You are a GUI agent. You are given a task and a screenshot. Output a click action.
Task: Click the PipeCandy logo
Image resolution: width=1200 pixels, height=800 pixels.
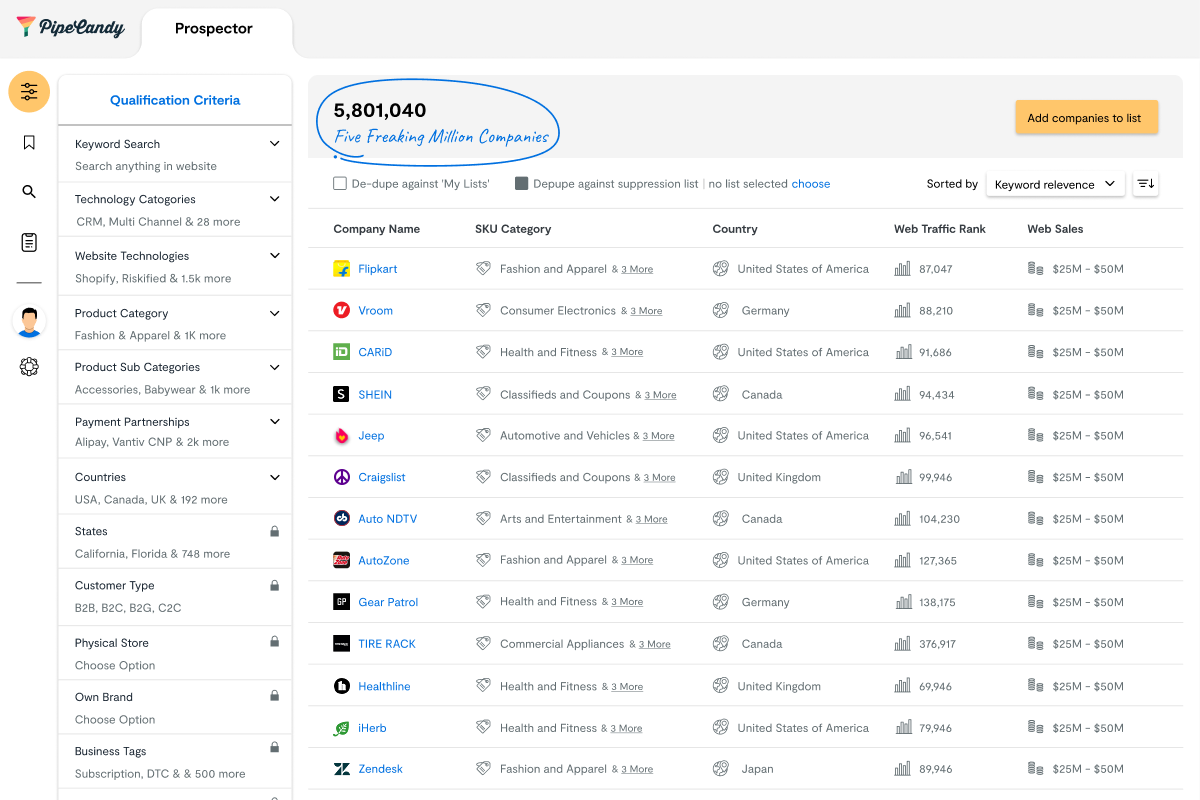click(71, 27)
